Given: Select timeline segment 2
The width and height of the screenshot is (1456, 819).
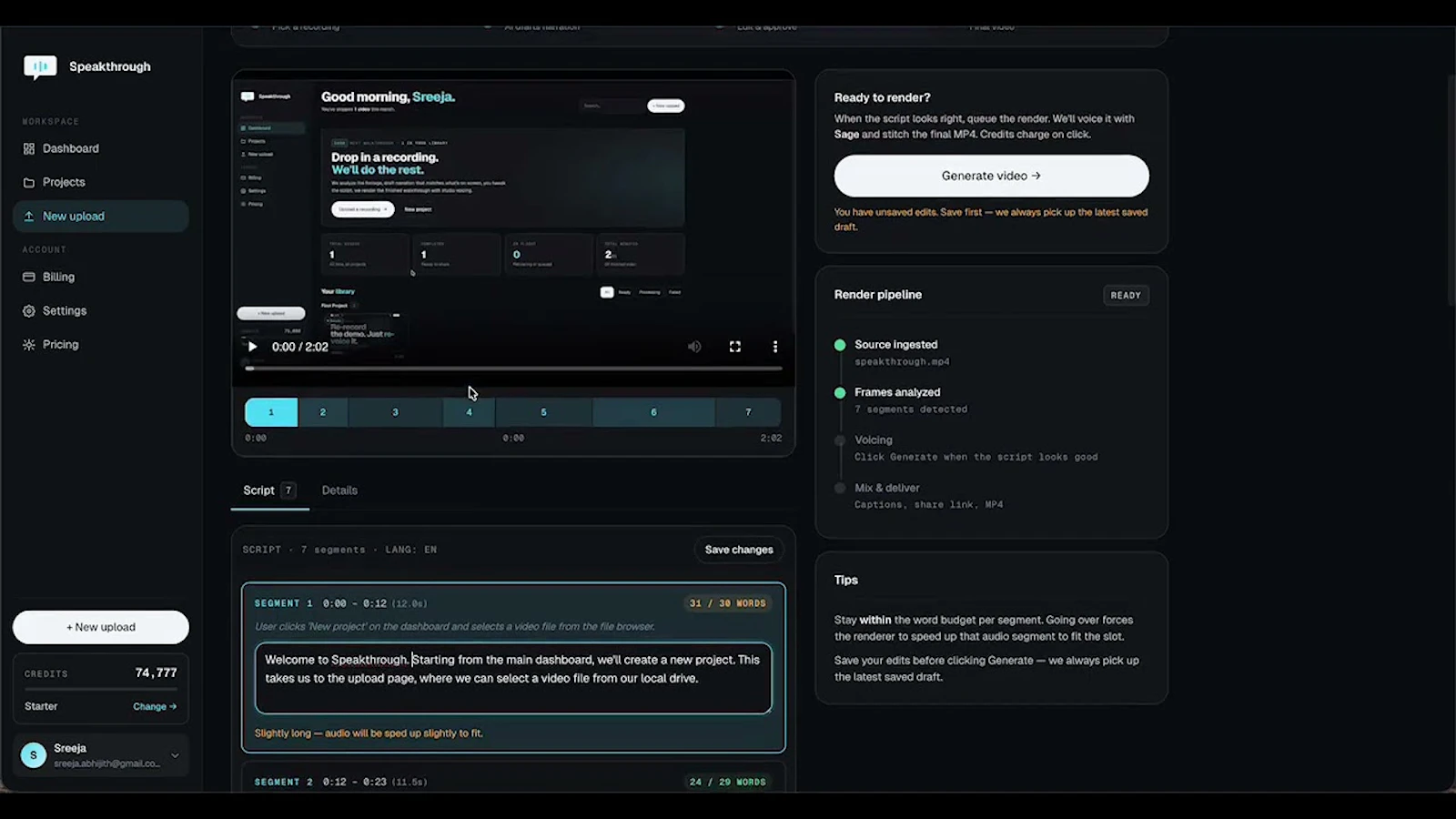Looking at the screenshot, I should coord(323,412).
